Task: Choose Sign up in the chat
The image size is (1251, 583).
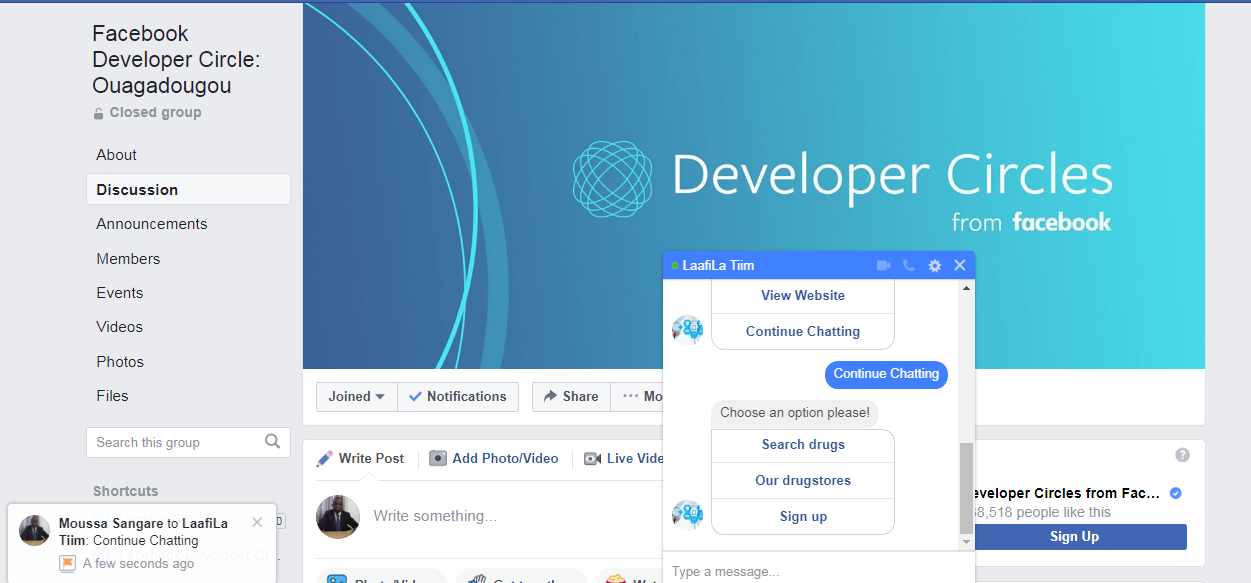Action: [x=803, y=517]
